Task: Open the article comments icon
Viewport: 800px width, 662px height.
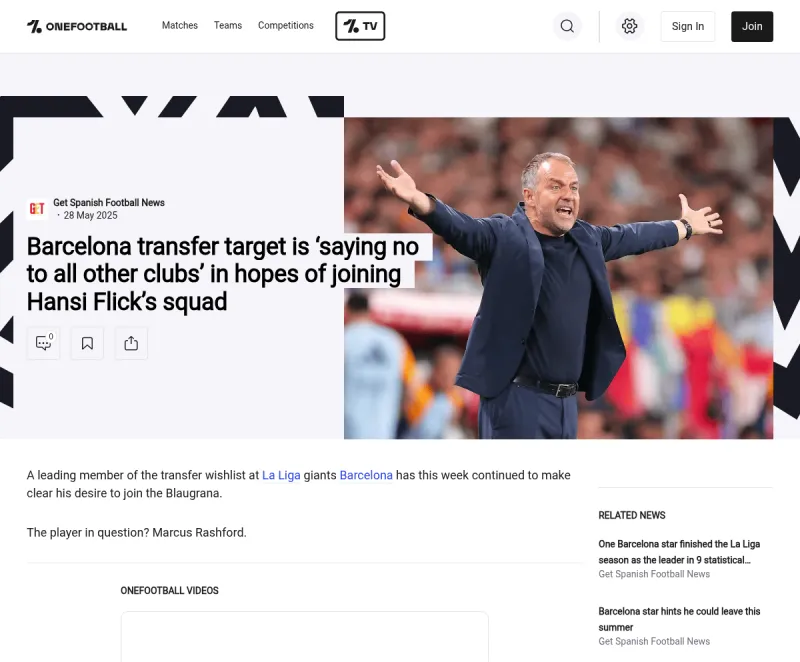Action: pyautogui.click(x=43, y=343)
